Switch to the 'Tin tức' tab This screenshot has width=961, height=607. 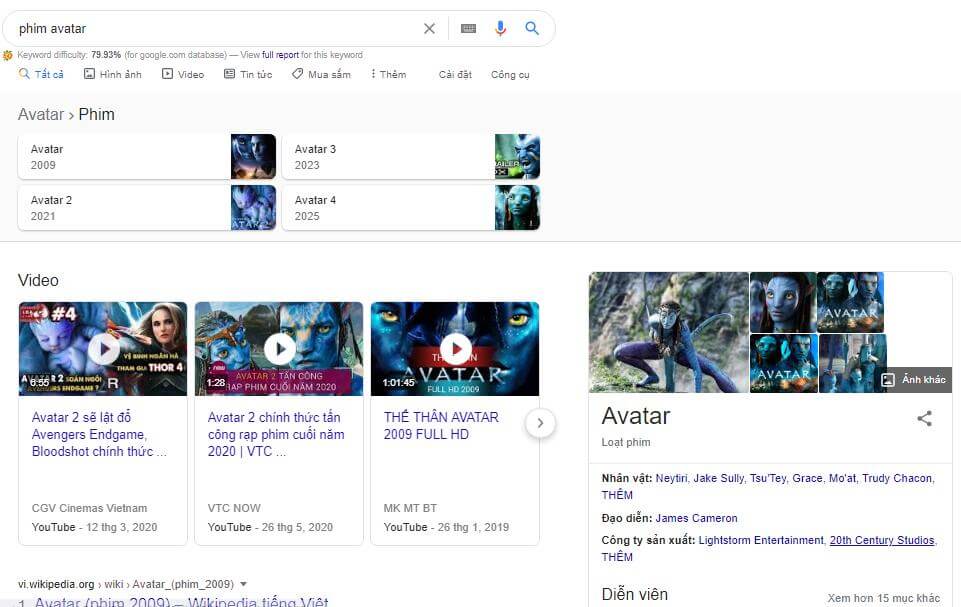click(248, 74)
